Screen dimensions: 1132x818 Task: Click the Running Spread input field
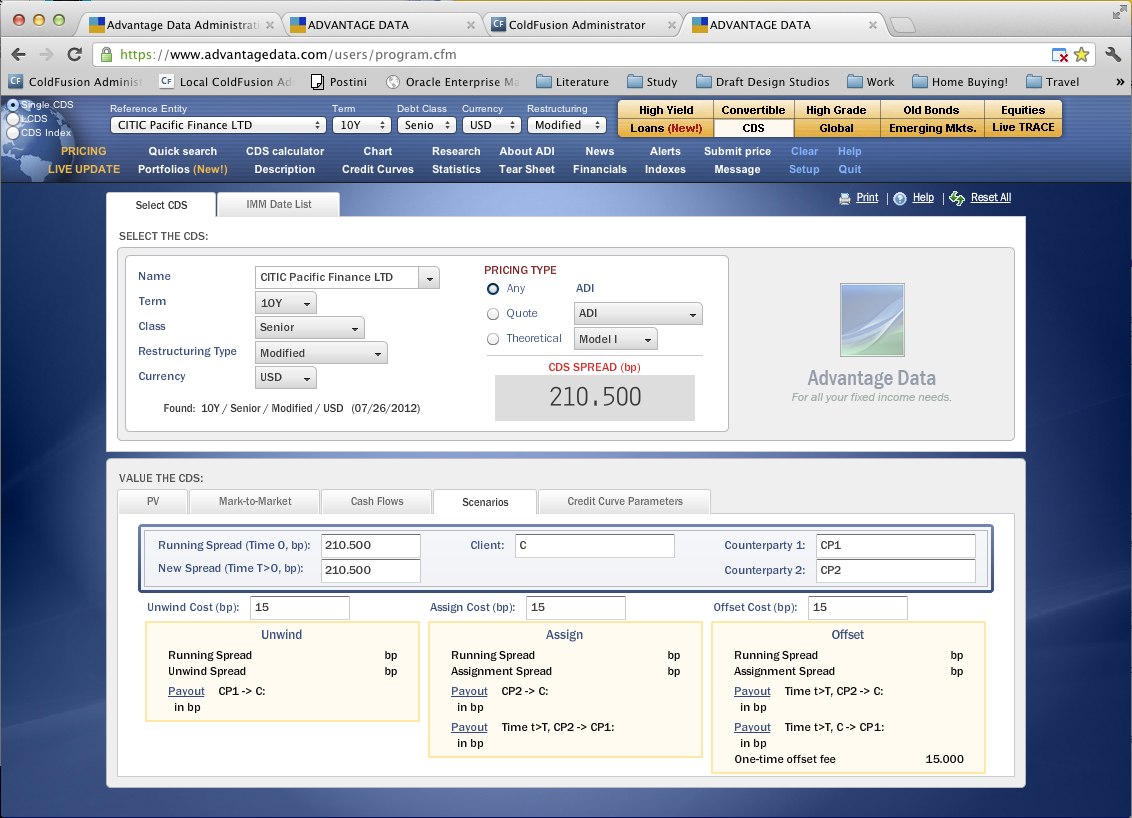(x=370, y=546)
